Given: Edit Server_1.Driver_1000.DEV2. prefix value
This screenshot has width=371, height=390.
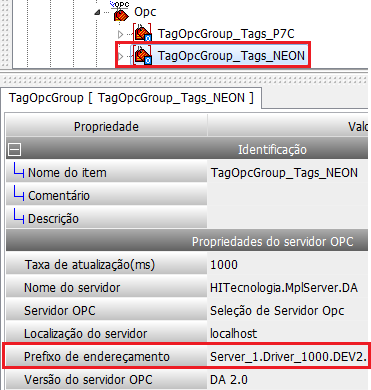Looking at the screenshot, I should (288, 356).
